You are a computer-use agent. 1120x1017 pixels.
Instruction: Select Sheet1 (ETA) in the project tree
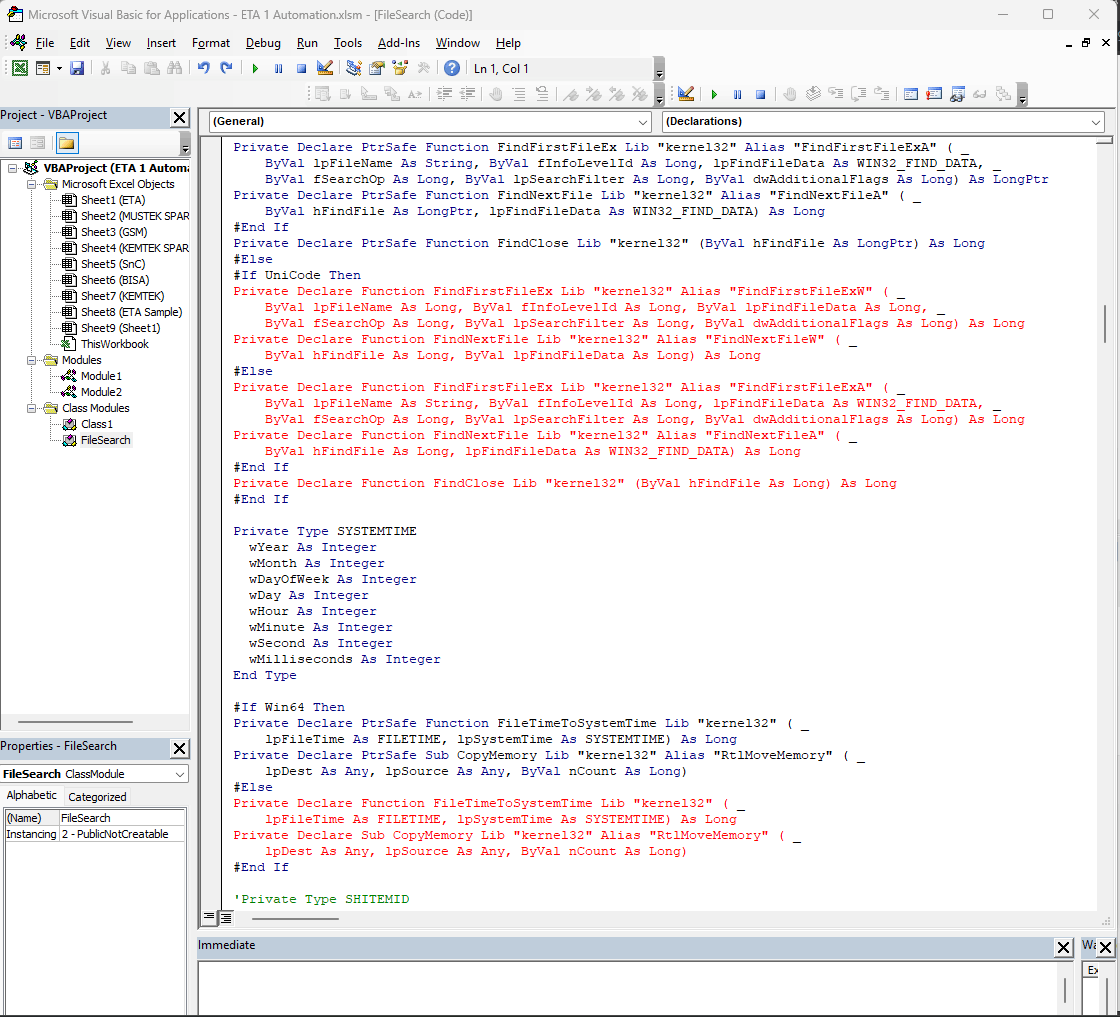point(113,200)
